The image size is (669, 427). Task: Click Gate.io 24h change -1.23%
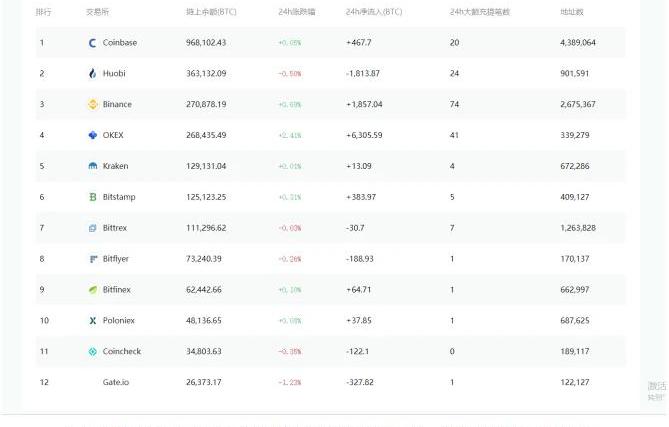coord(290,383)
